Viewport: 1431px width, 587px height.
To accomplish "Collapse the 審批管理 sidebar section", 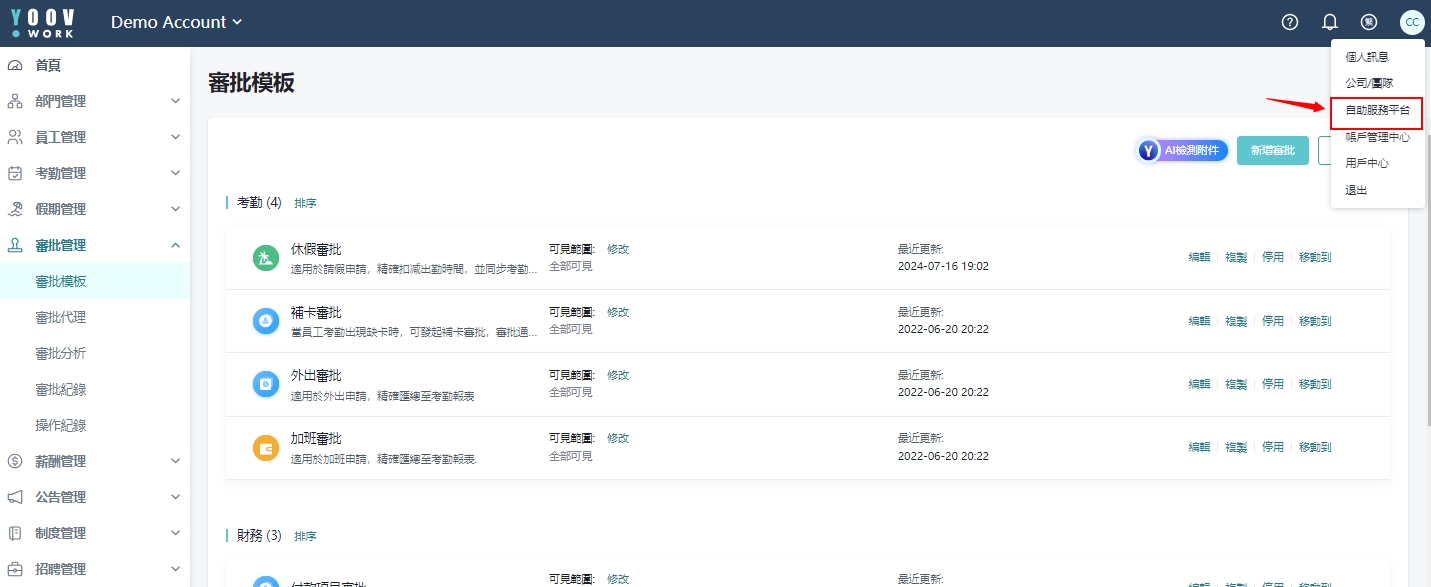I will point(94,245).
